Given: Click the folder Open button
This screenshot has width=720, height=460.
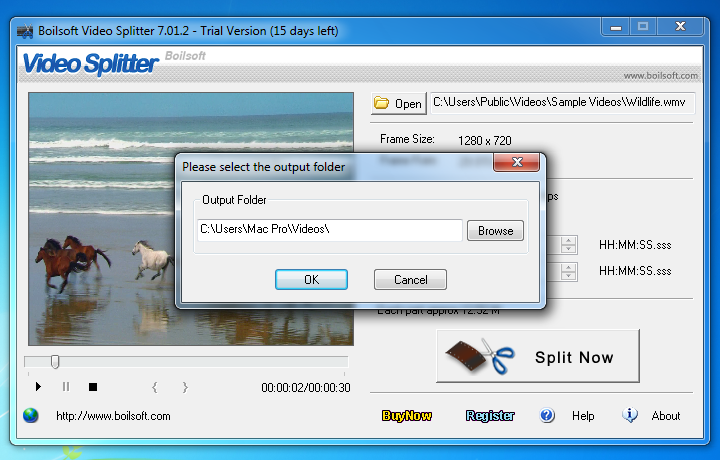Looking at the screenshot, I should point(399,103).
